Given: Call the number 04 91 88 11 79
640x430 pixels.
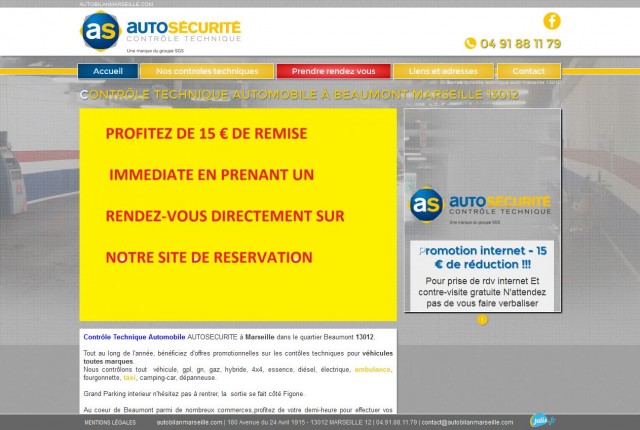Looking at the screenshot, I should point(520,44).
